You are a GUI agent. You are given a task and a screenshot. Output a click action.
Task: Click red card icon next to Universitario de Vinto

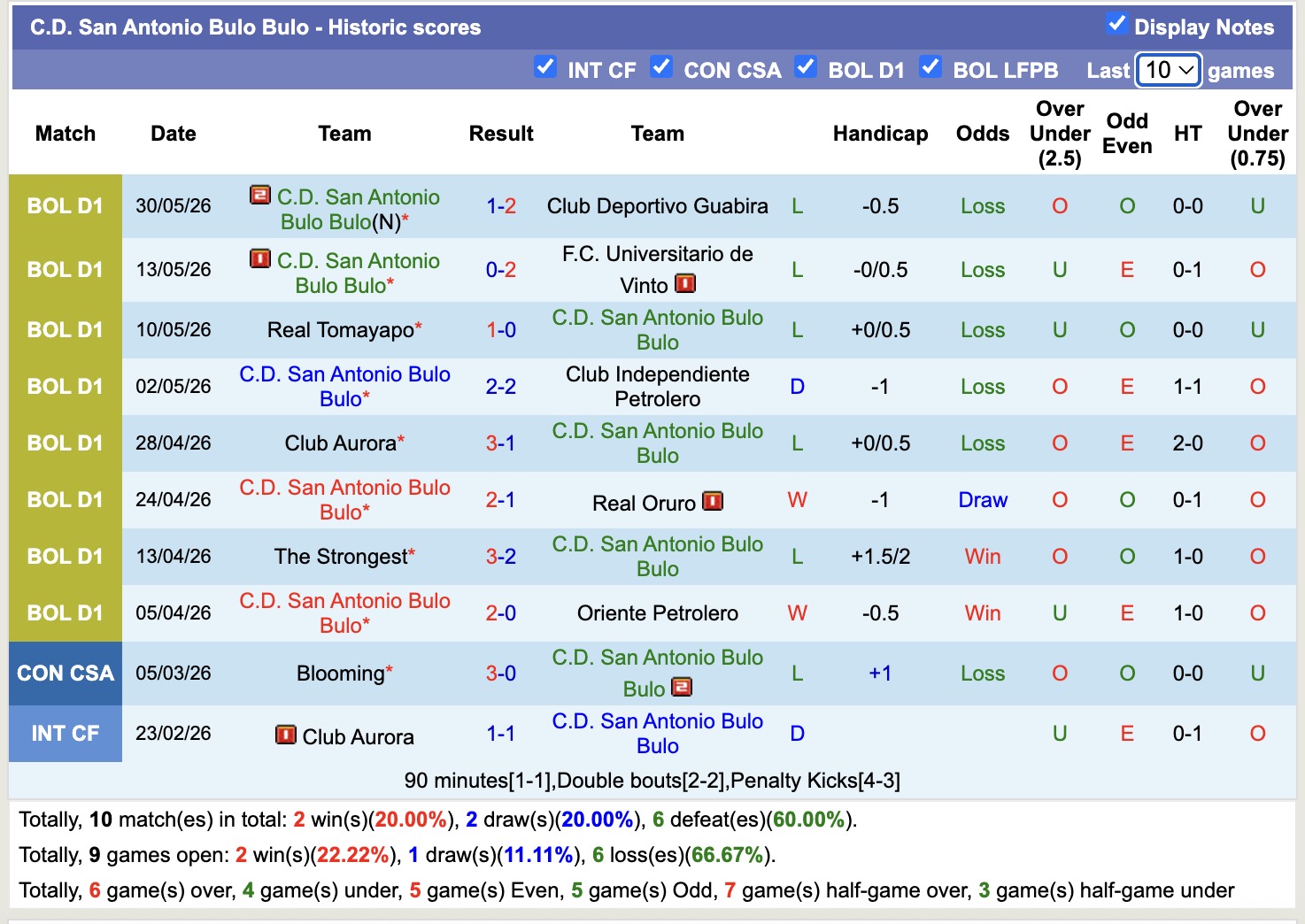tap(685, 284)
